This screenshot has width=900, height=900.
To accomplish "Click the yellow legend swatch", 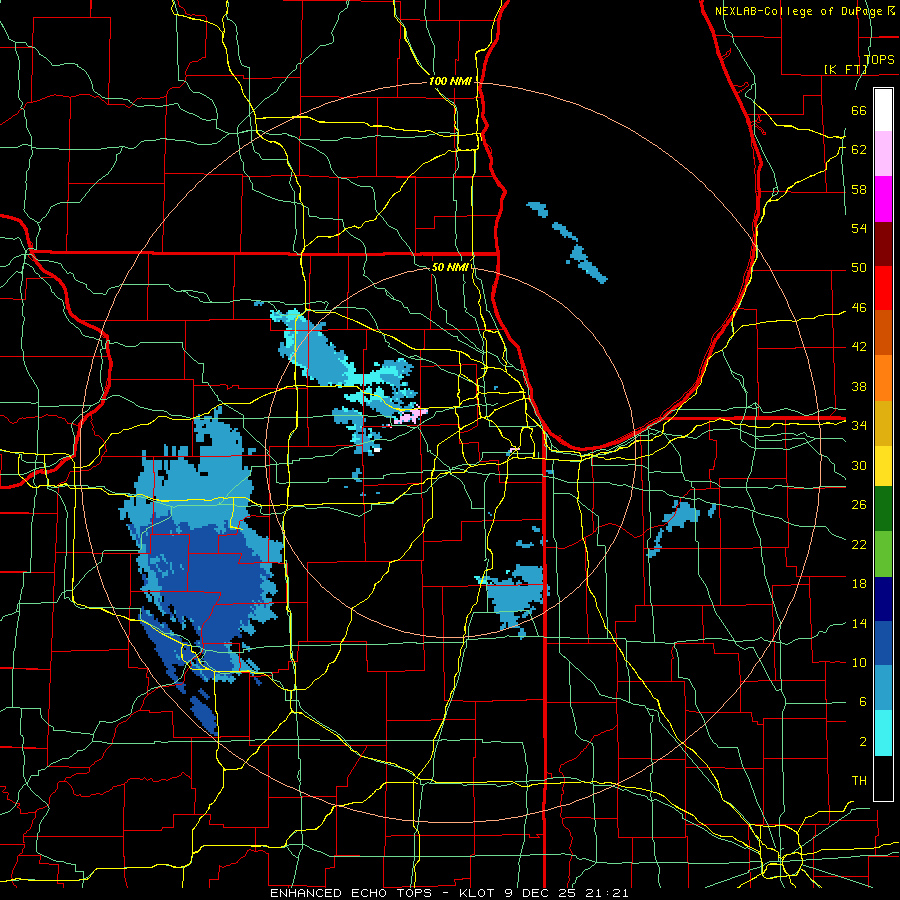I will pyautogui.click(x=883, y=465).
